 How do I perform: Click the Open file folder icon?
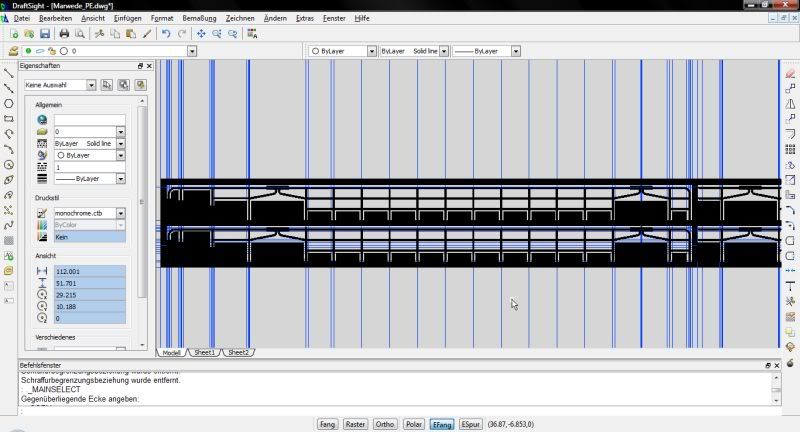coord(29,34)
